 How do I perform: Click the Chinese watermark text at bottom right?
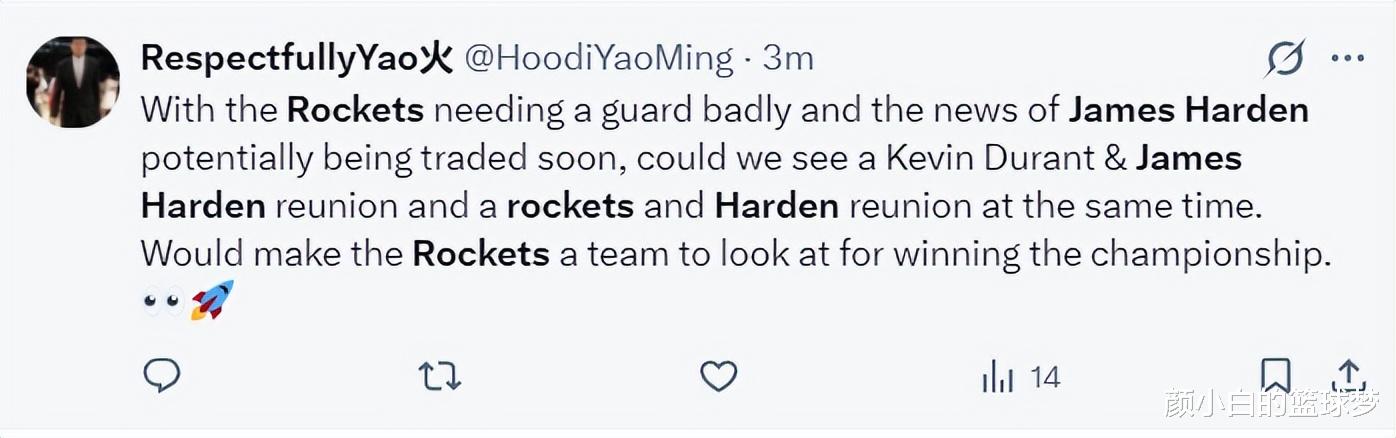pos(1272,404)
